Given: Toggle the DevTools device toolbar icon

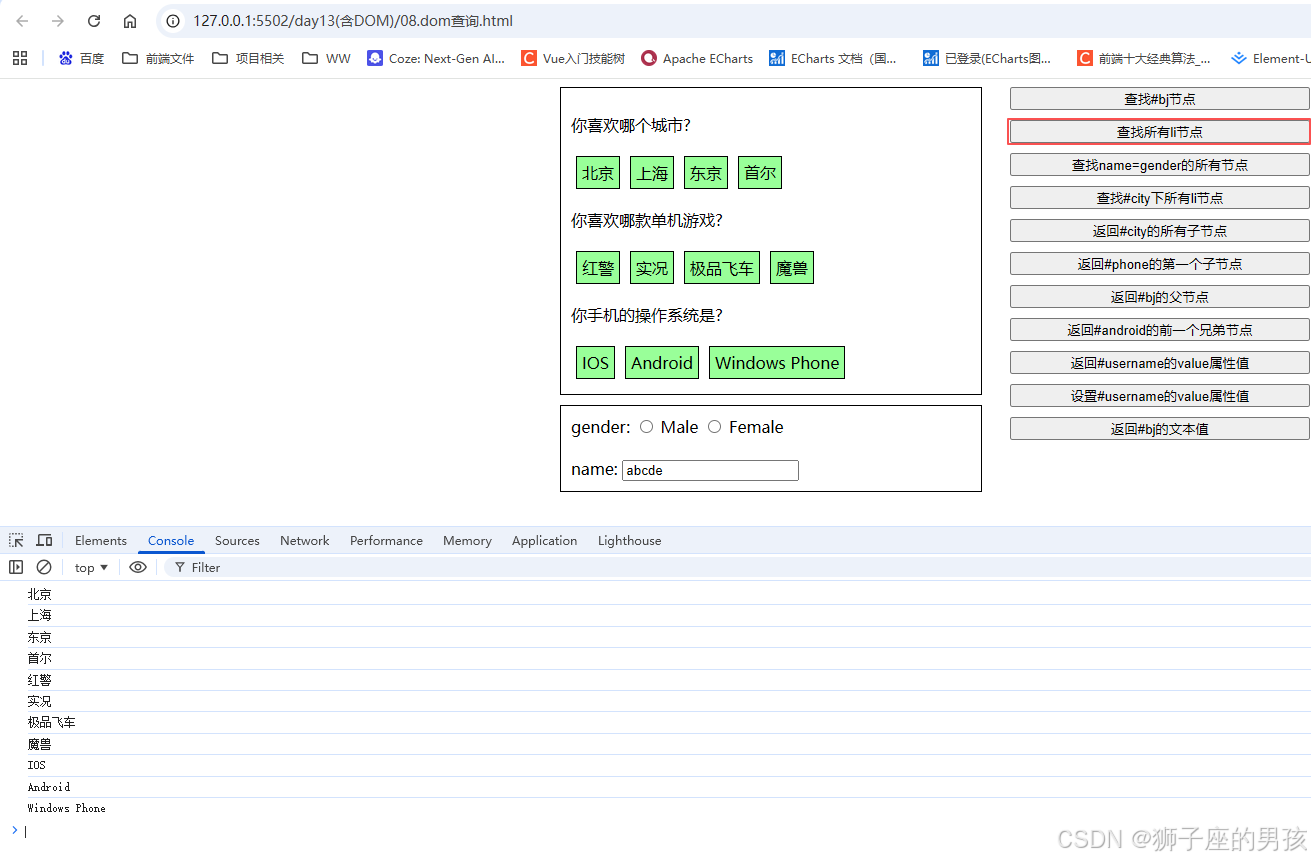Looking at the screenshot, I should 44,540.
